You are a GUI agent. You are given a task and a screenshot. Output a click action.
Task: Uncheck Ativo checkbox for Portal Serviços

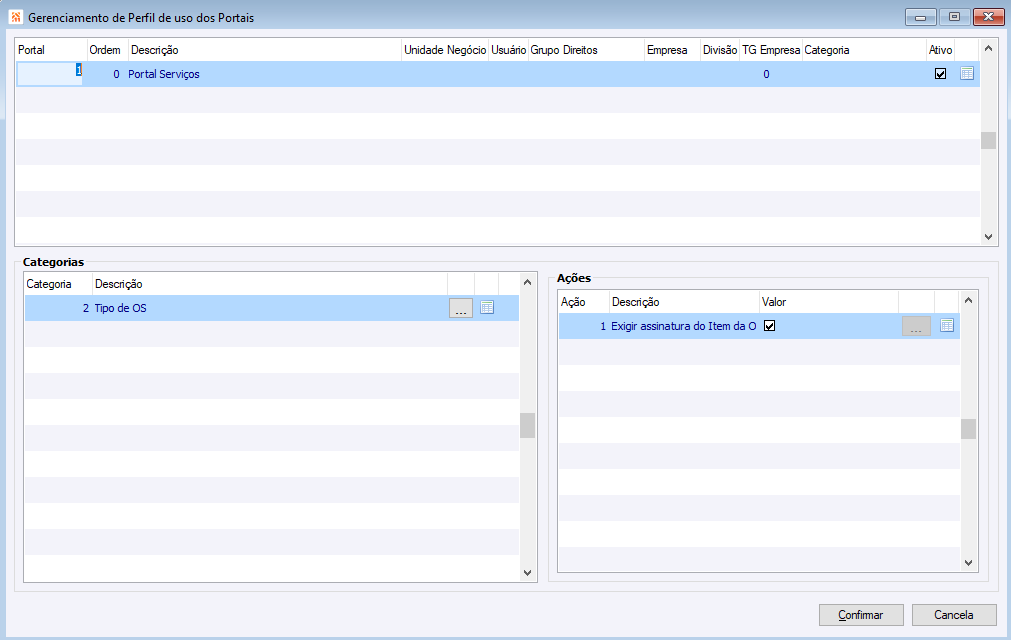[x=940, y=73]
